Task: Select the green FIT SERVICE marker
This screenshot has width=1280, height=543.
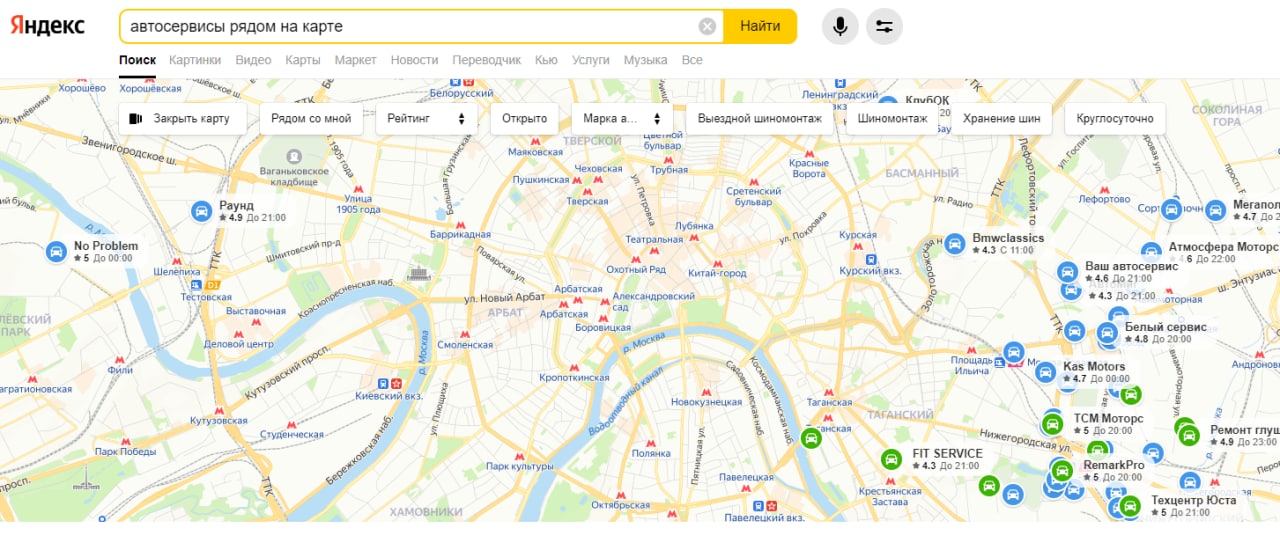Action: pos(890,460)
